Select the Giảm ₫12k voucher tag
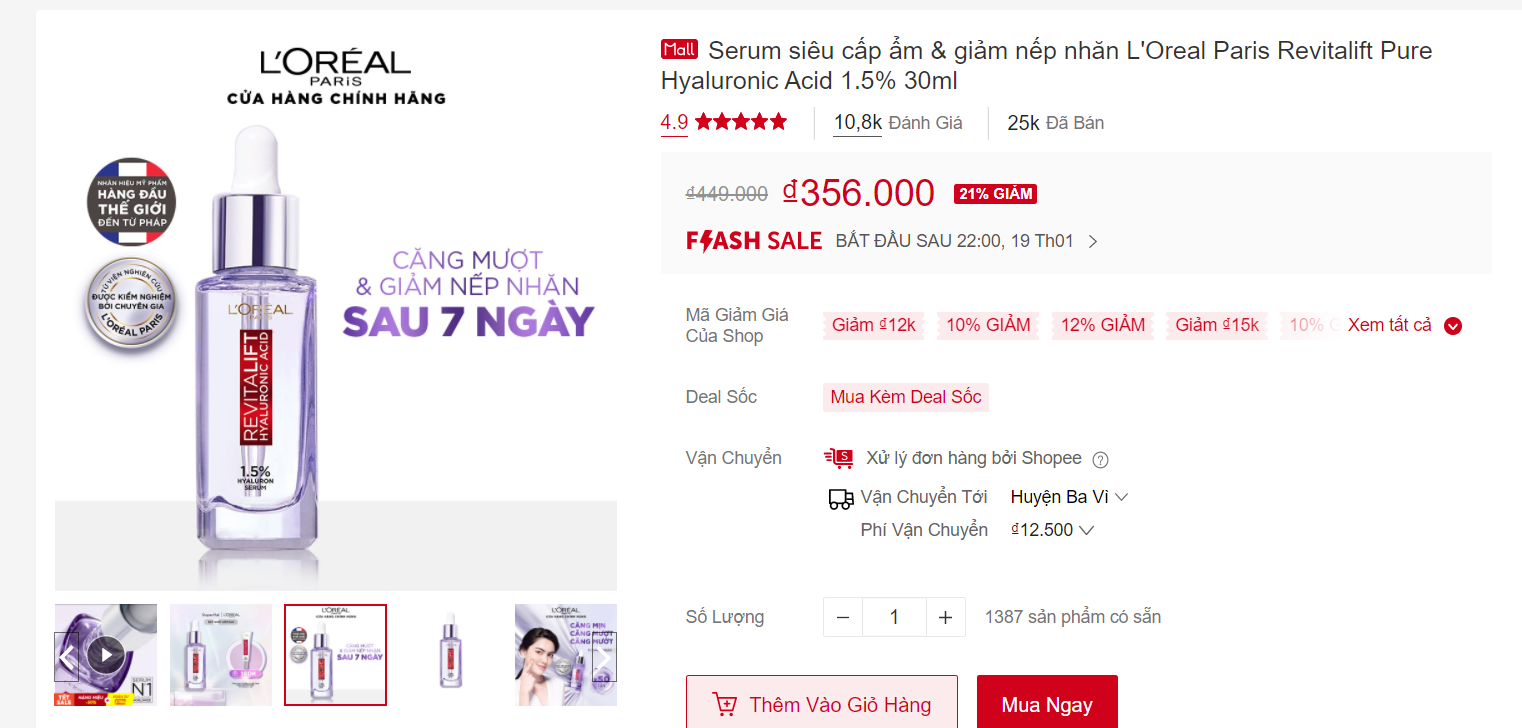Screen dimensions: 1522x728 click(873, 324)
